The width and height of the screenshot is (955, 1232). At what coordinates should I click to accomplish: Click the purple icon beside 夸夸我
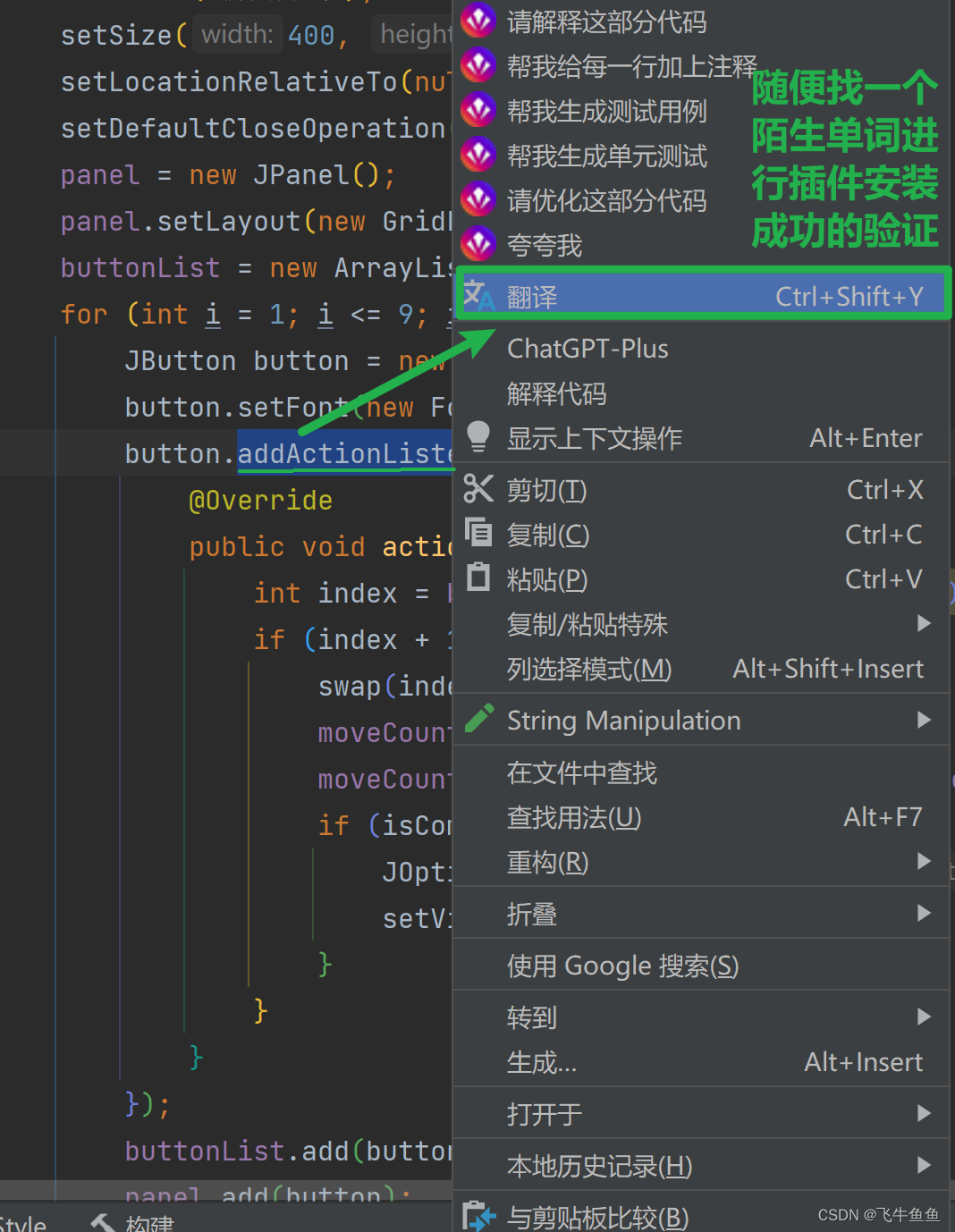(478, 243)
